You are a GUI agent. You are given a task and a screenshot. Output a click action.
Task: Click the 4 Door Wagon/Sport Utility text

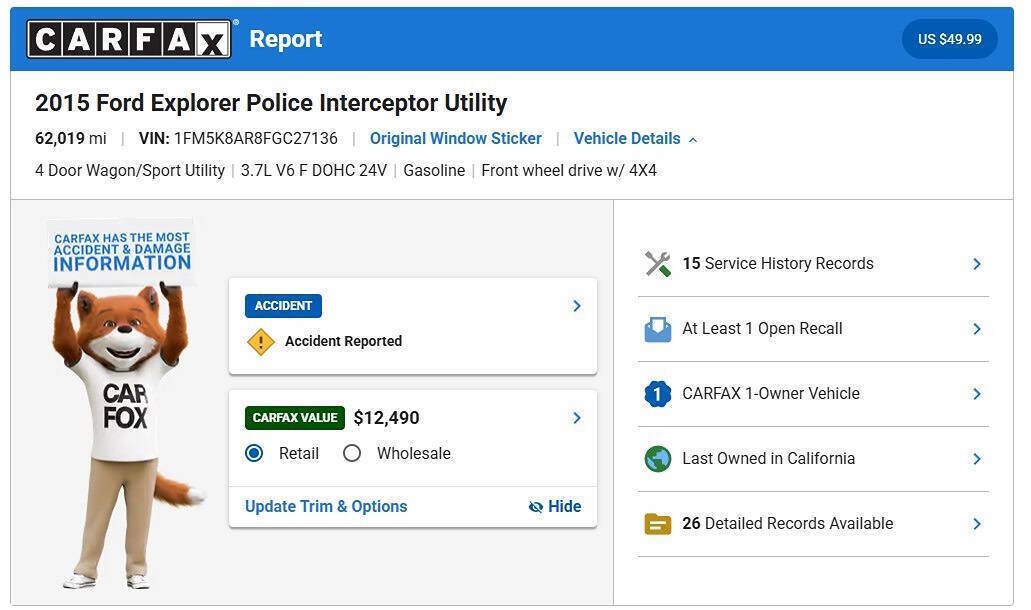pos(130,171)
